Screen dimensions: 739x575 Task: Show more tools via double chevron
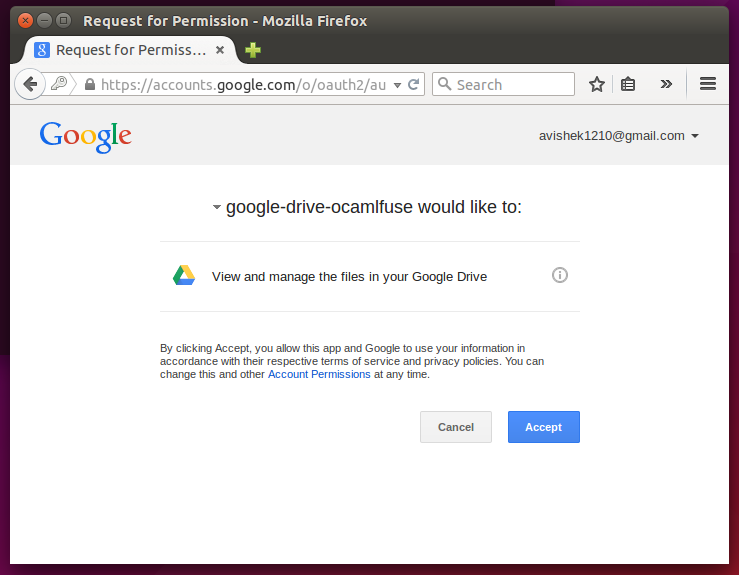click(666, 84)
